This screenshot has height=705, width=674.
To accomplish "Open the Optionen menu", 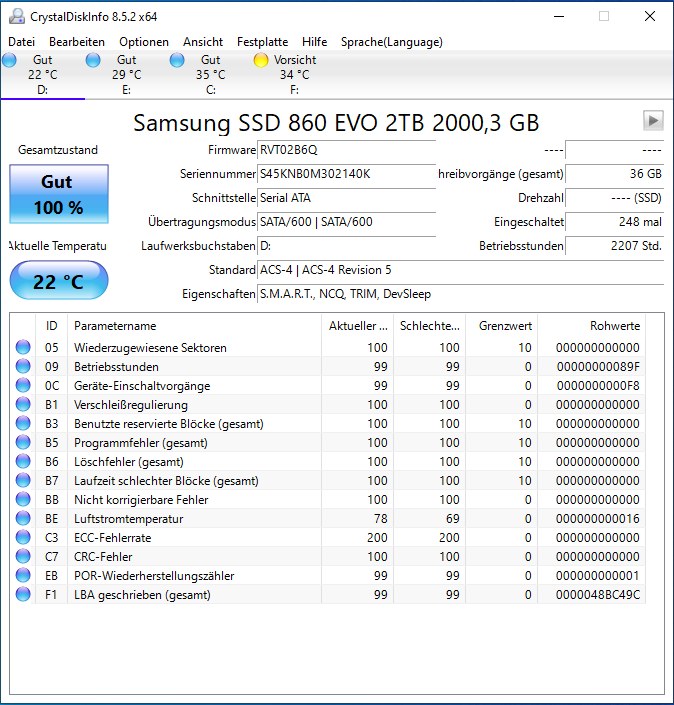I will [x=144, y=42].
